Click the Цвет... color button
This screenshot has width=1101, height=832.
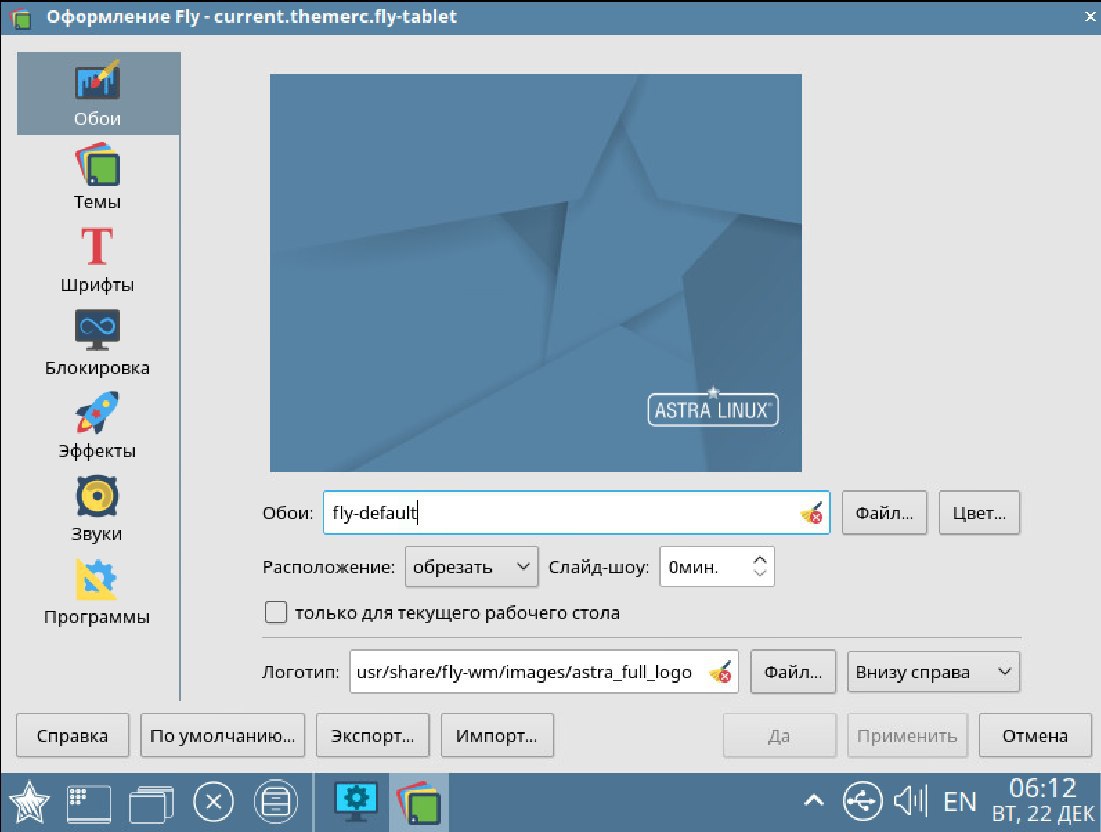(979, 513)
